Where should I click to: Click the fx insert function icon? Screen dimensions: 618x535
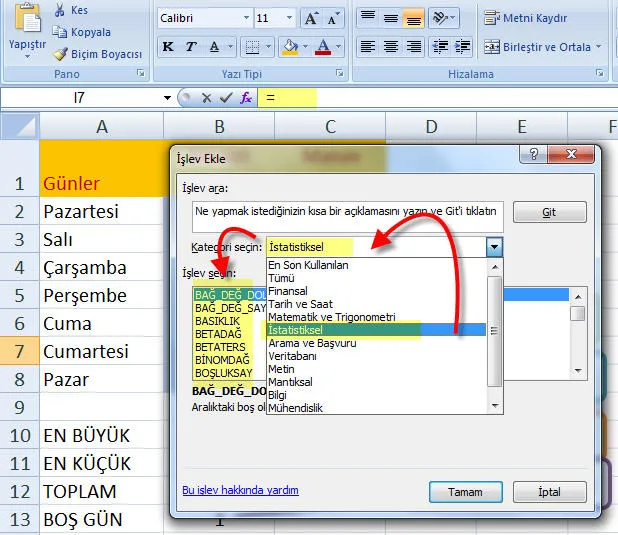click(246, 98)
